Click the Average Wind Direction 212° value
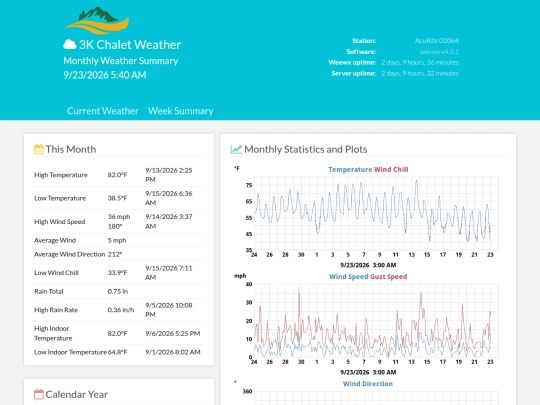This screenshot has height=405, width=540. click(x=115, y=254)
